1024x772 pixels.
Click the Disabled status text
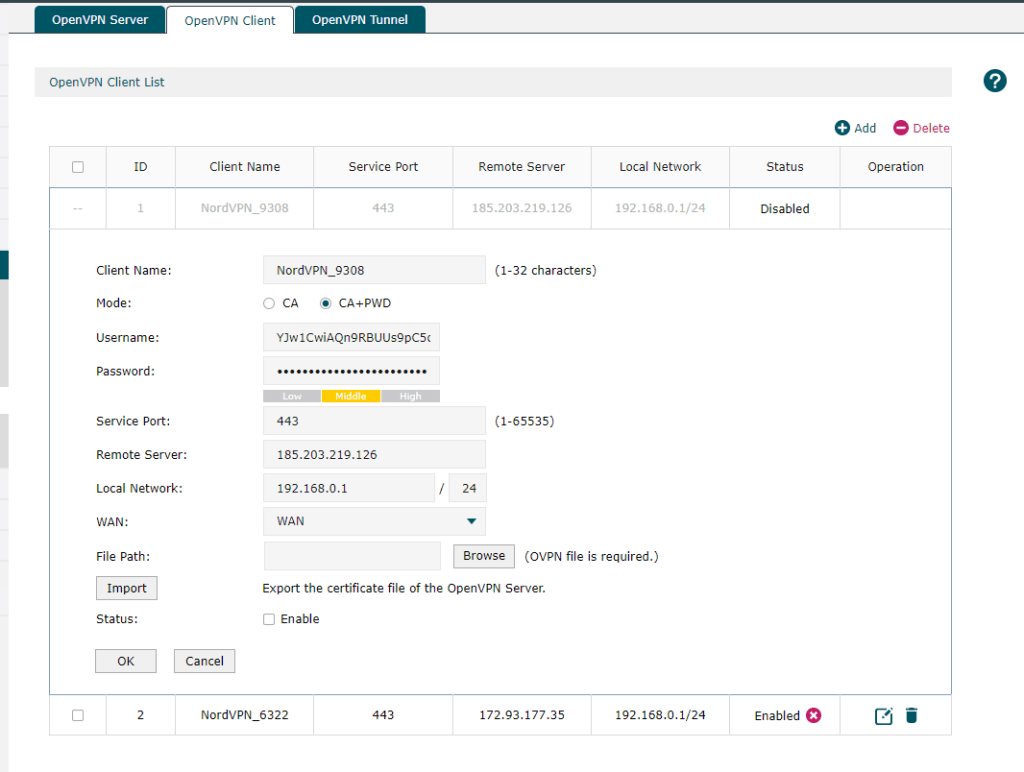click(784, 209)
